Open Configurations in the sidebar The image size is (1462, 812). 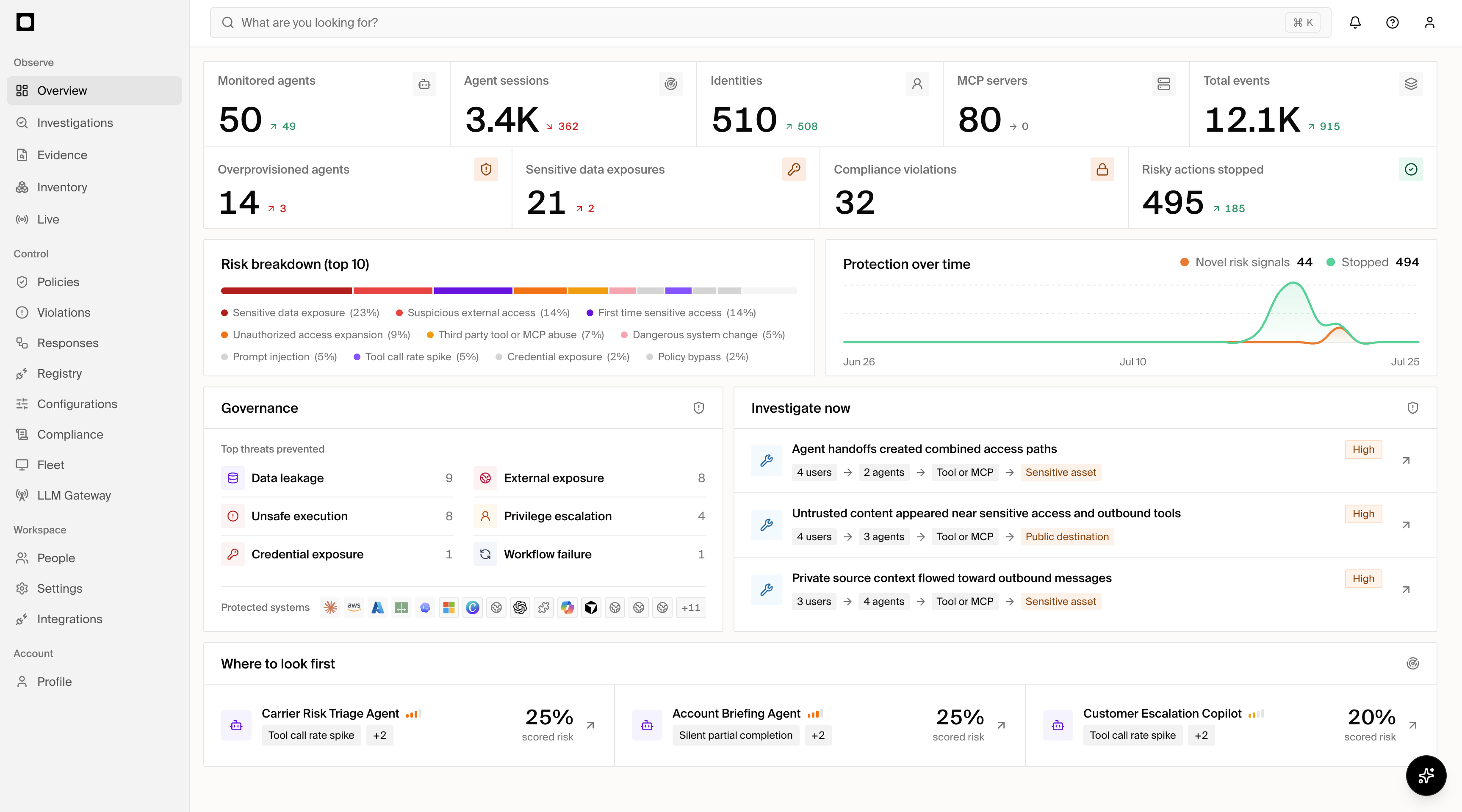tap(94, 404)
